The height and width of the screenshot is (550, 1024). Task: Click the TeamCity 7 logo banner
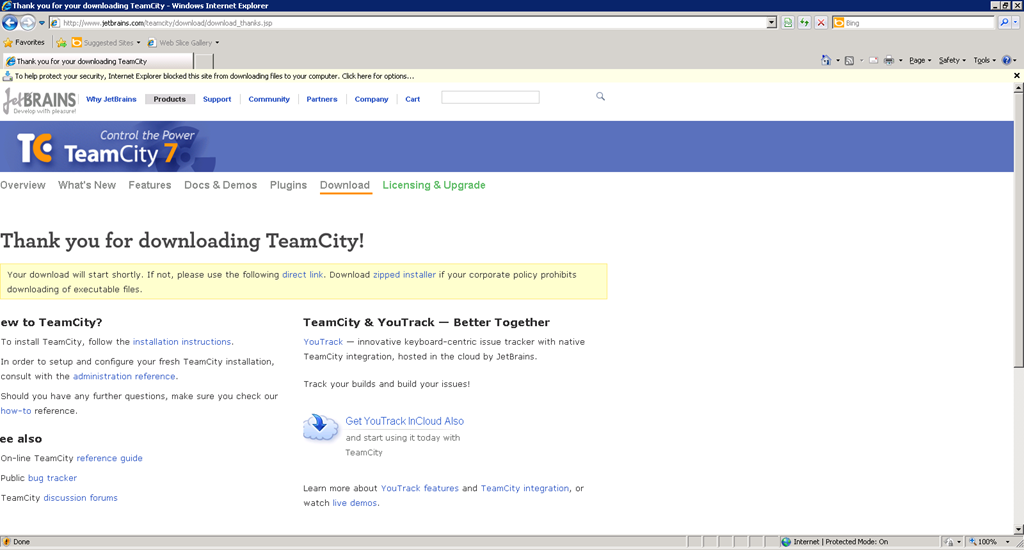tap(108, 147)
